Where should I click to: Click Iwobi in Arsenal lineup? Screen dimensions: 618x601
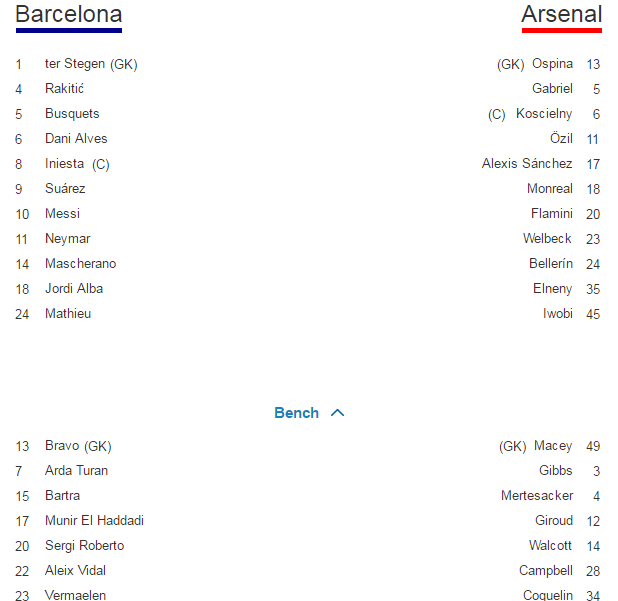[x=558, y=314]
